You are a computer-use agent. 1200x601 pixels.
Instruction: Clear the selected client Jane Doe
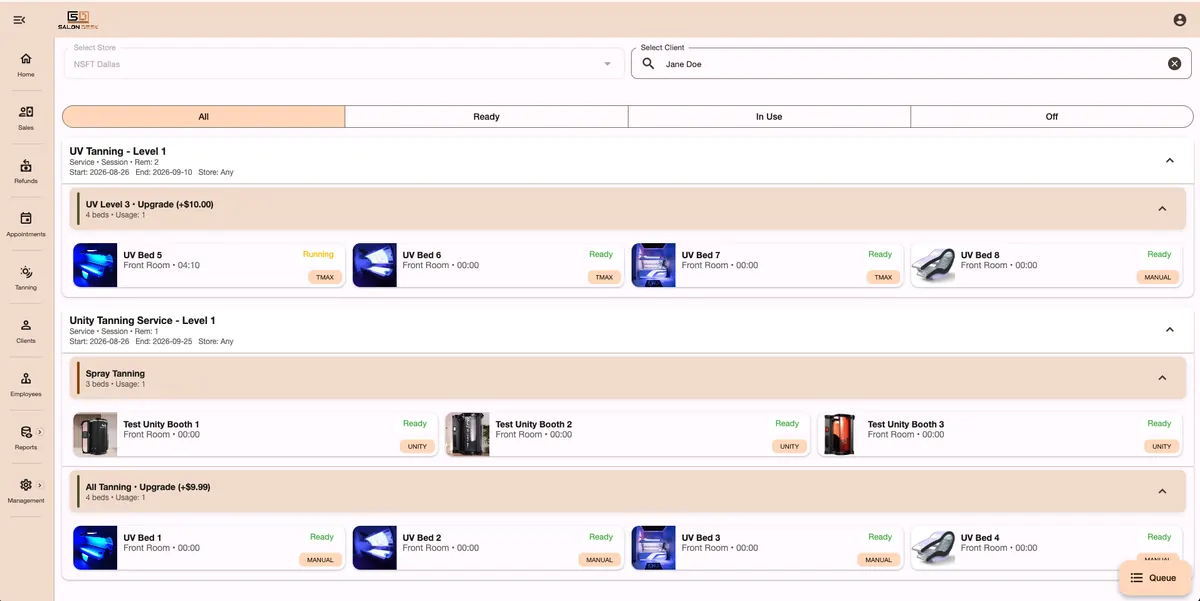point(1175,64)
